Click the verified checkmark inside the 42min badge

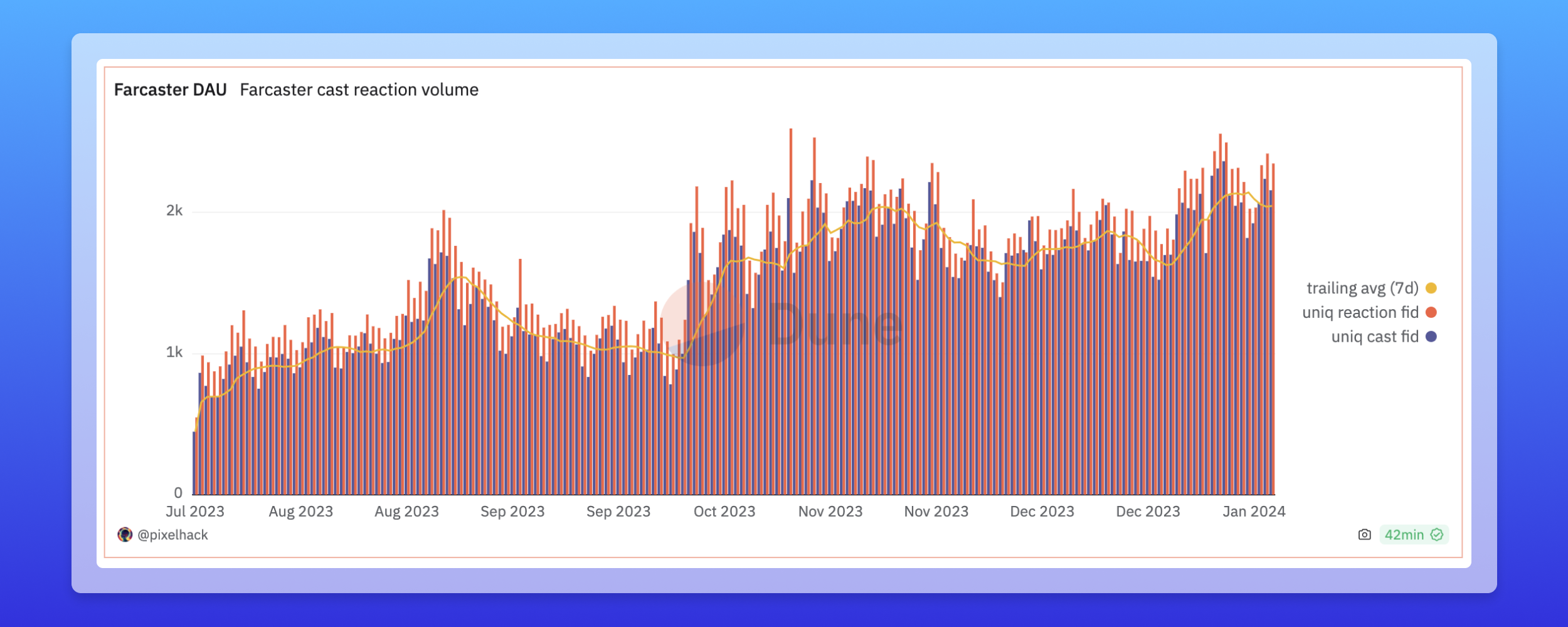tap(1436, 535)
